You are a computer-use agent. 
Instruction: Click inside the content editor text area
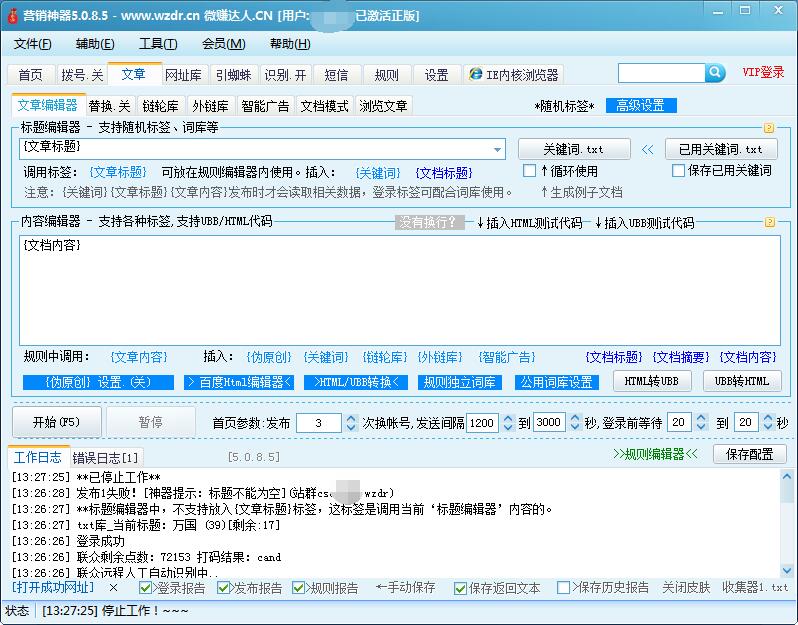coord(400,290)
